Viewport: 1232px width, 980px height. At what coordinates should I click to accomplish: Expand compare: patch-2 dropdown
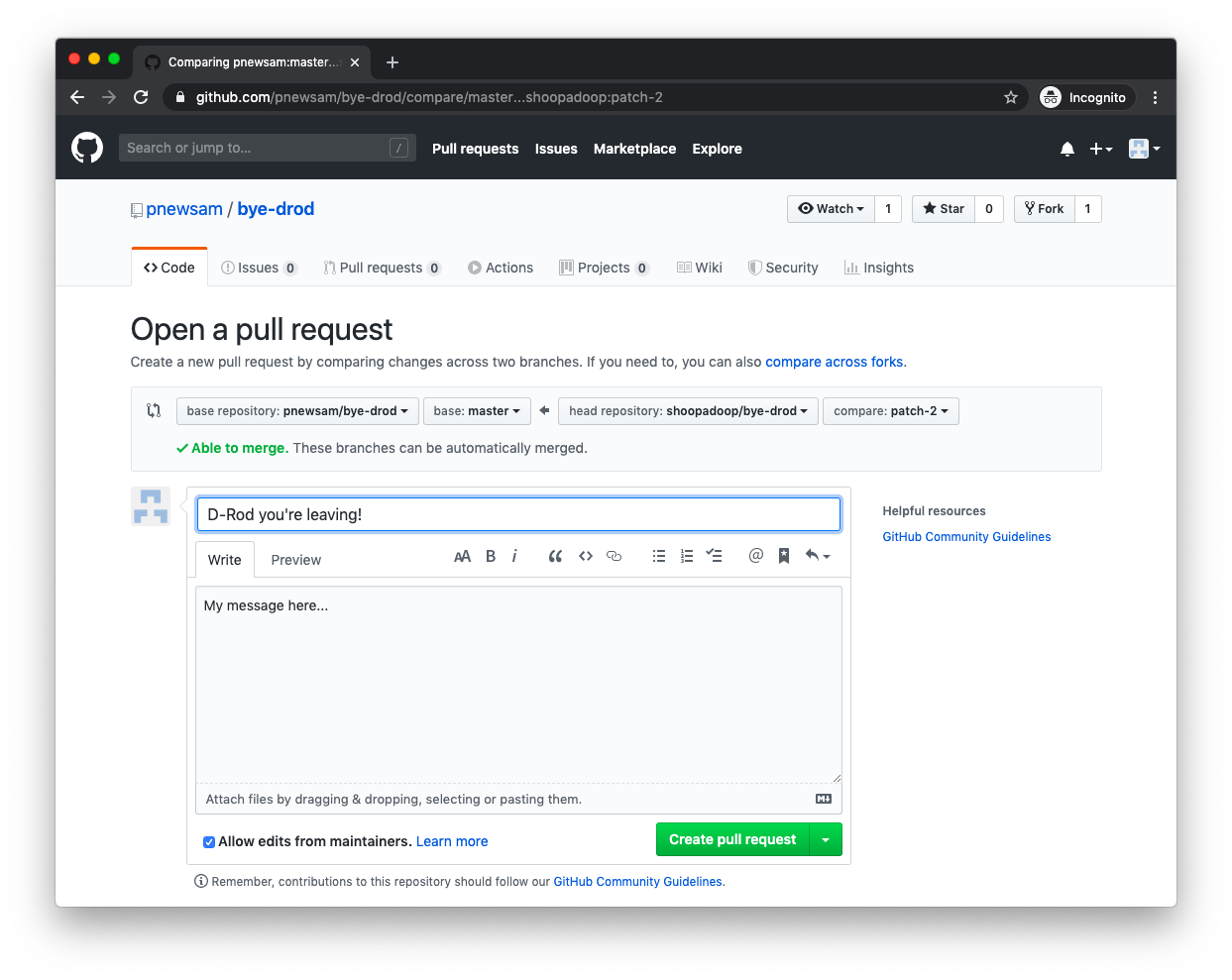click(x=891, y=411)
